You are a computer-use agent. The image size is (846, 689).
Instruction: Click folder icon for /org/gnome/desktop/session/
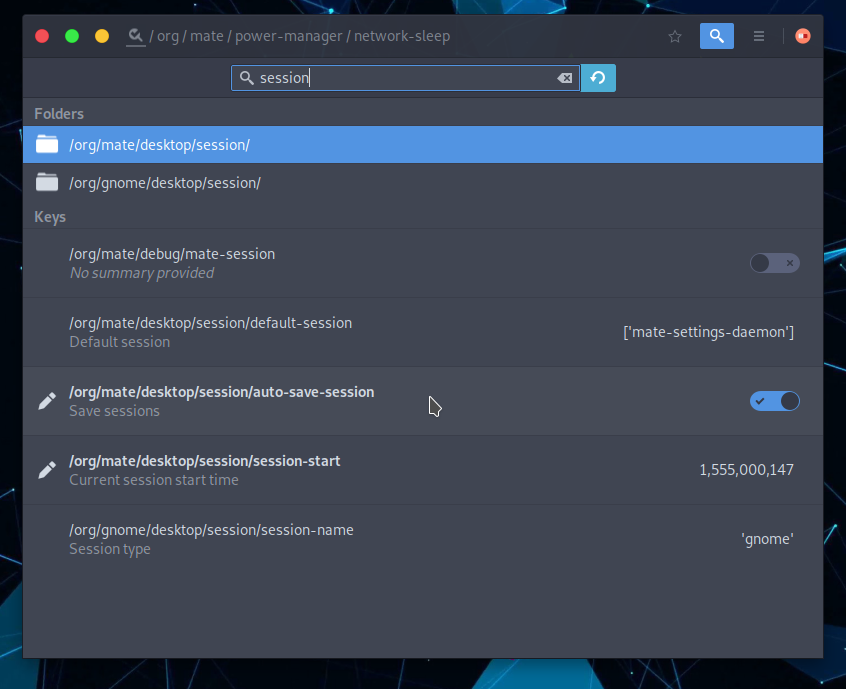click(x=47, y=182)
